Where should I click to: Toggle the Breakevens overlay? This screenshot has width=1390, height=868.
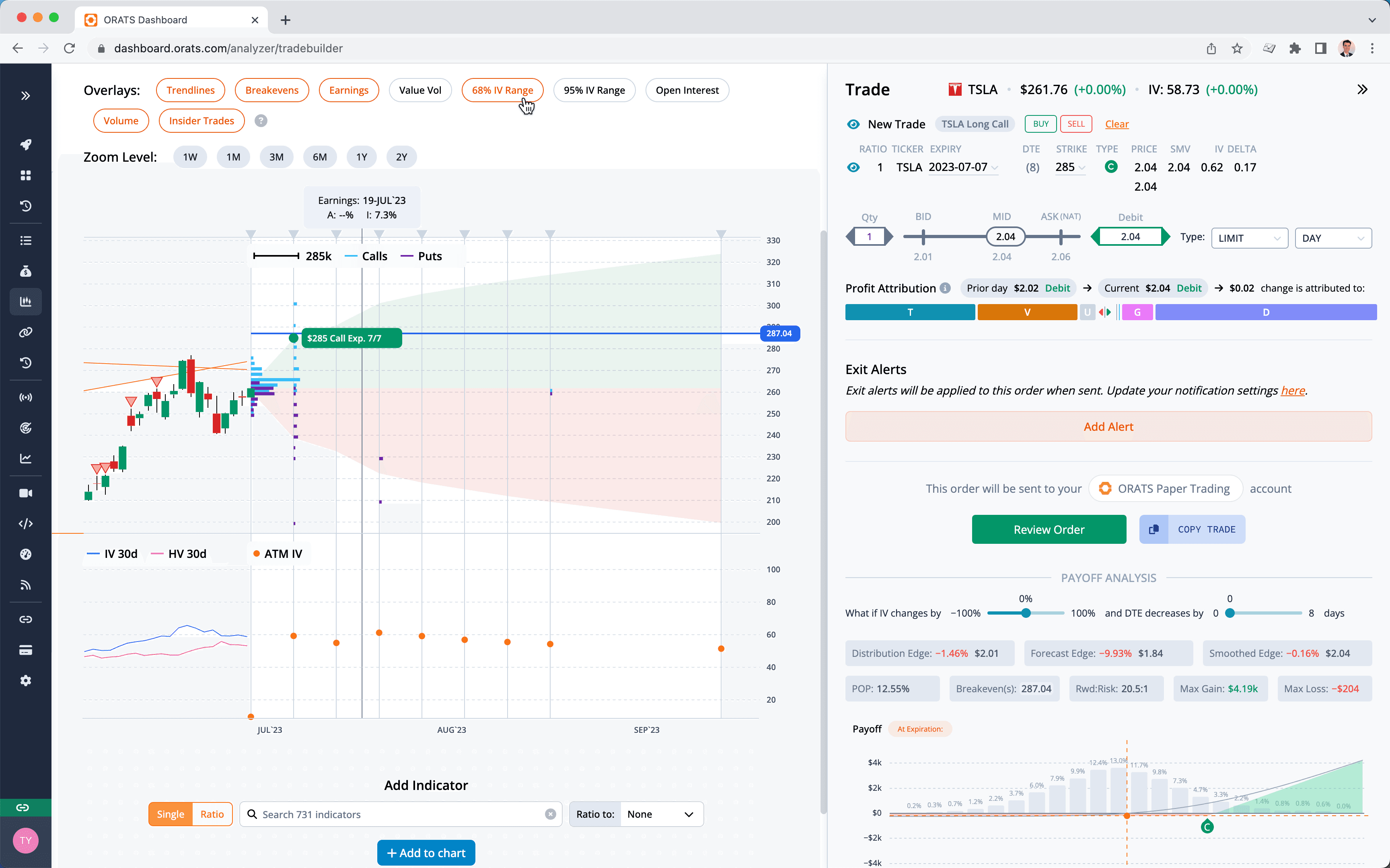[272, 90]
